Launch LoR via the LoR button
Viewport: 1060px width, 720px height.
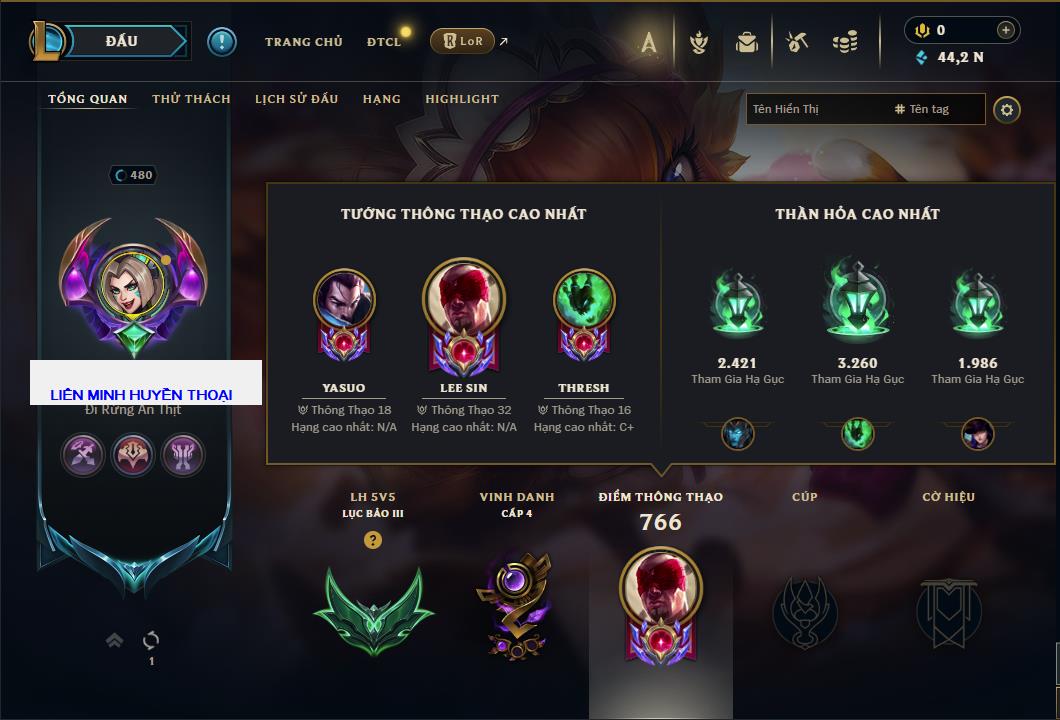(462, 41)
